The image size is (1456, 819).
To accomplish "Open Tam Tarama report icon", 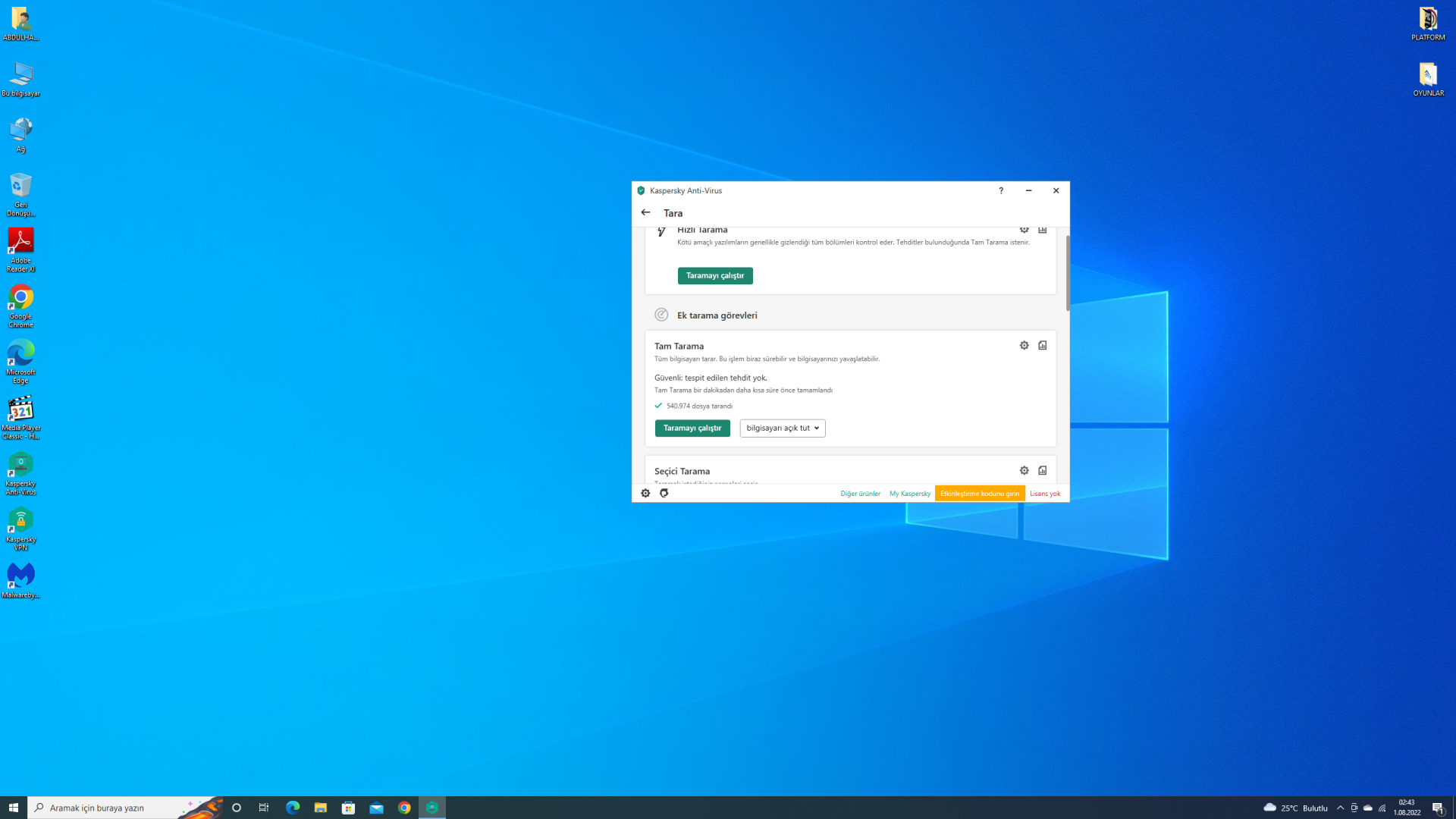I will (x=1043, y=346).
